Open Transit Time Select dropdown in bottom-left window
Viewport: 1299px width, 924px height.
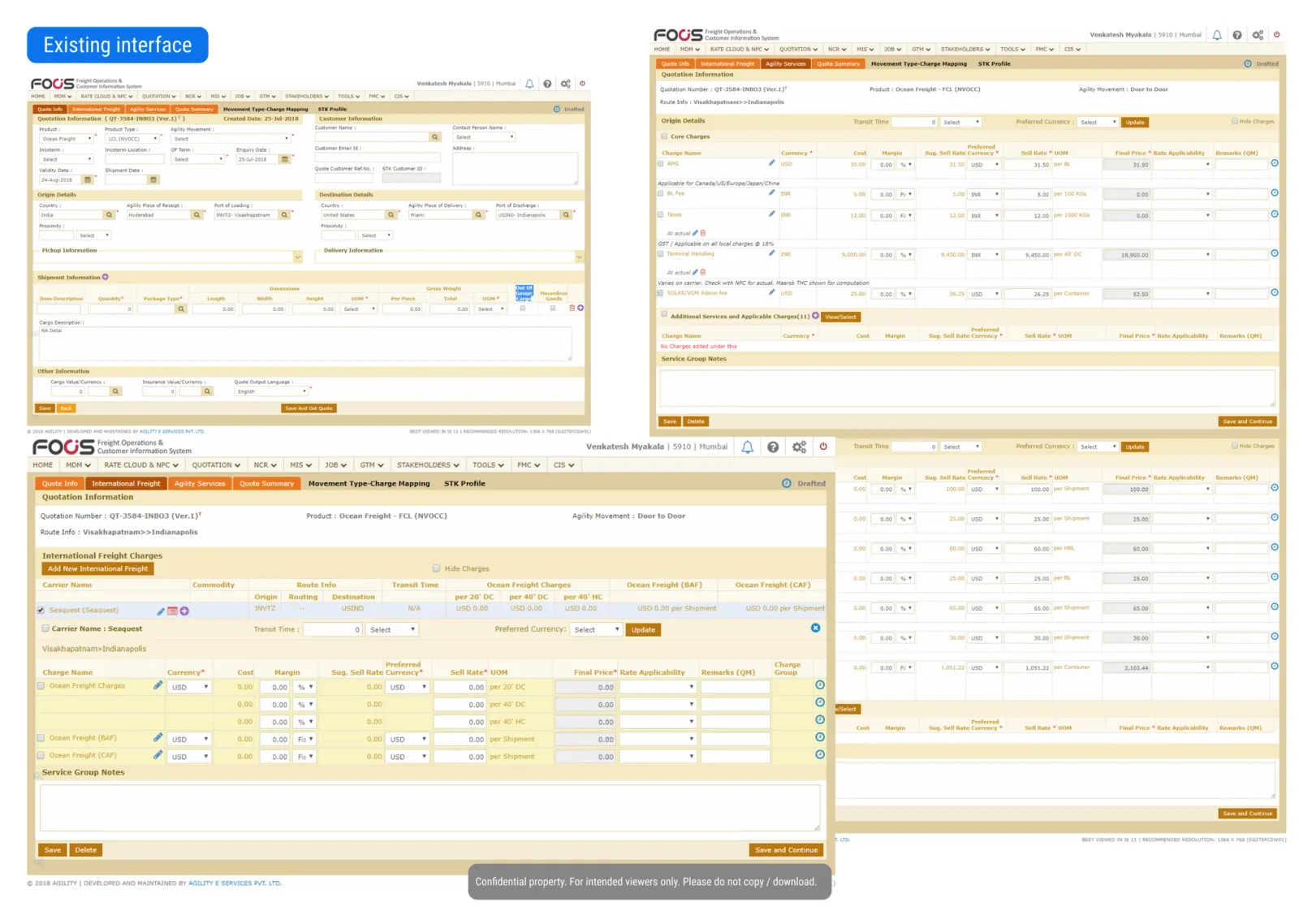click(x=392, y=630)
